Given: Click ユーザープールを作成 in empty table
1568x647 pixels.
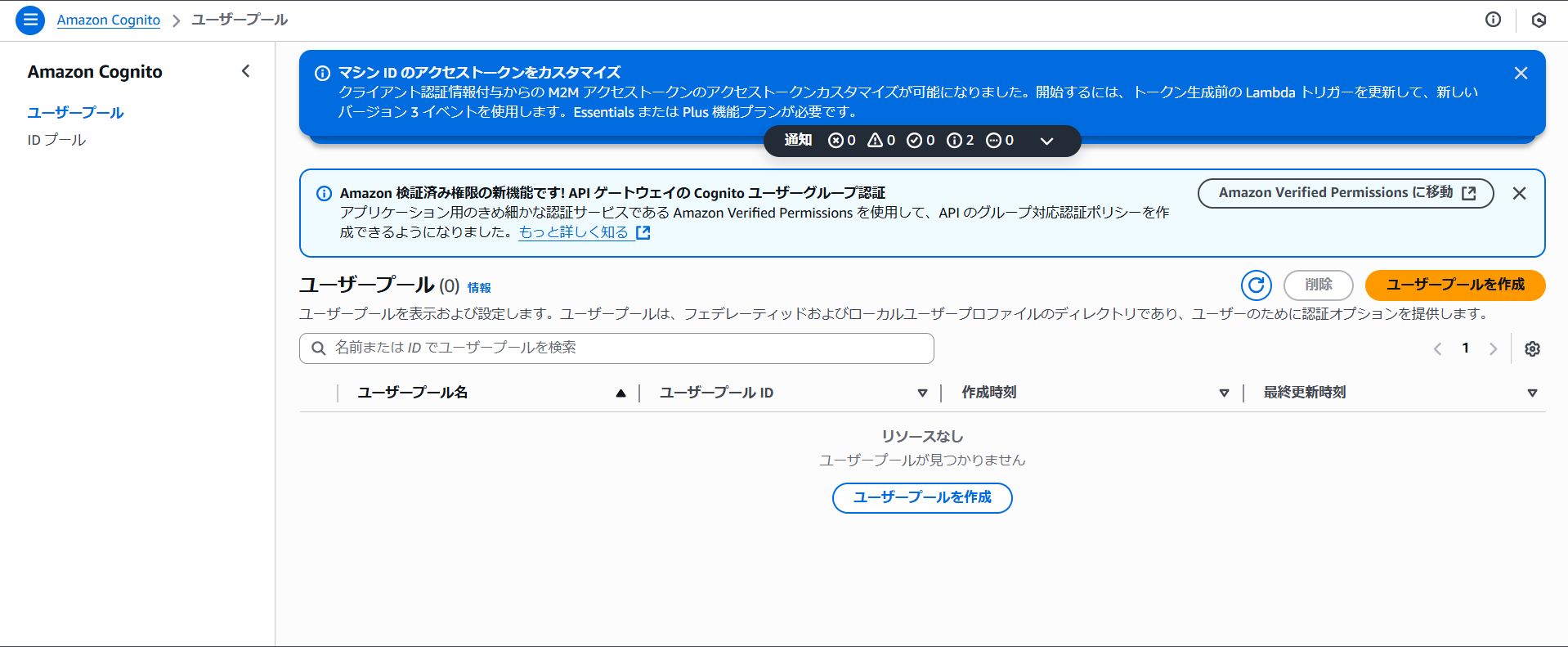Looking at the screenshot, I should 922,497.
